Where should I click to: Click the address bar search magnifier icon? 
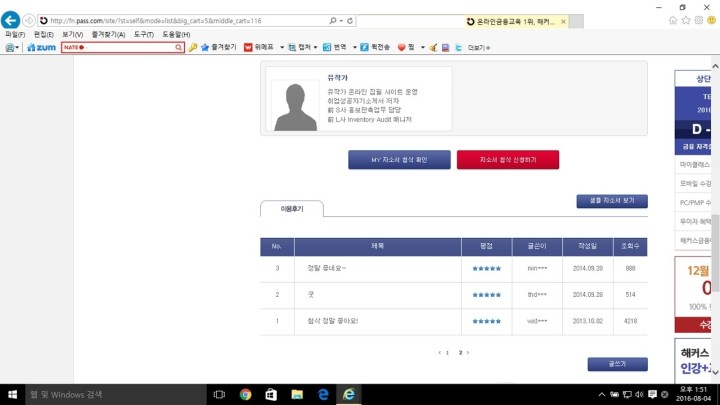coord(333,21)
